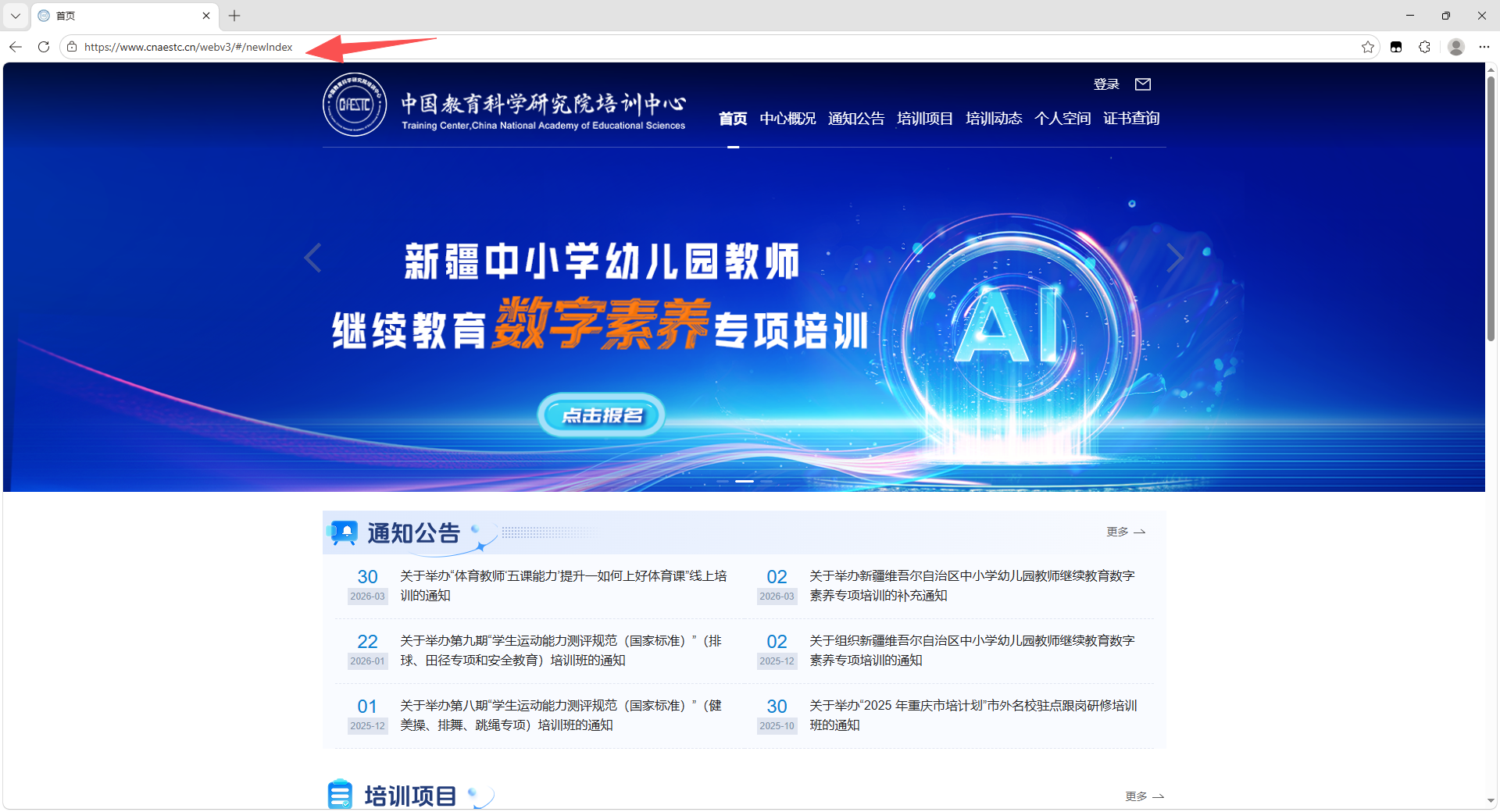
Task: Click the CNAESTC circular logo
Action: [x=355, y=105]
